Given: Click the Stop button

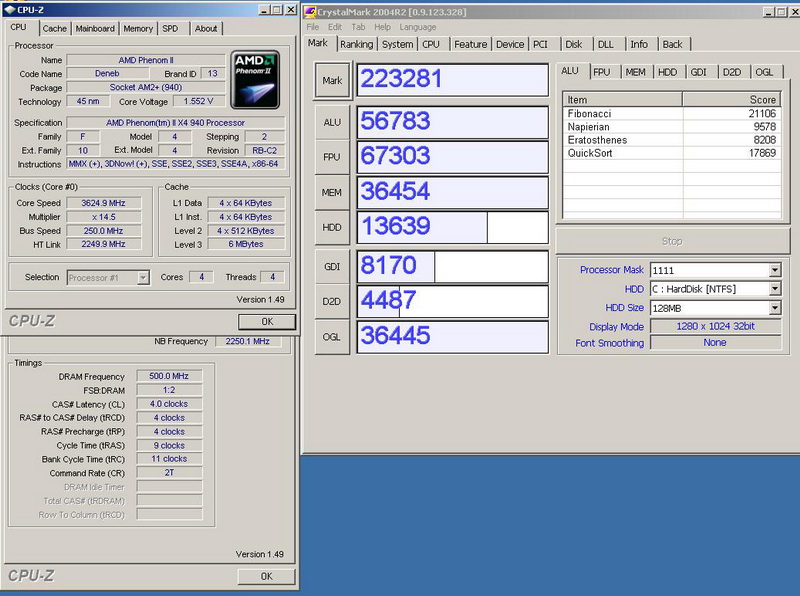Looking at the screenshot, I should click(x=672, y=241).
